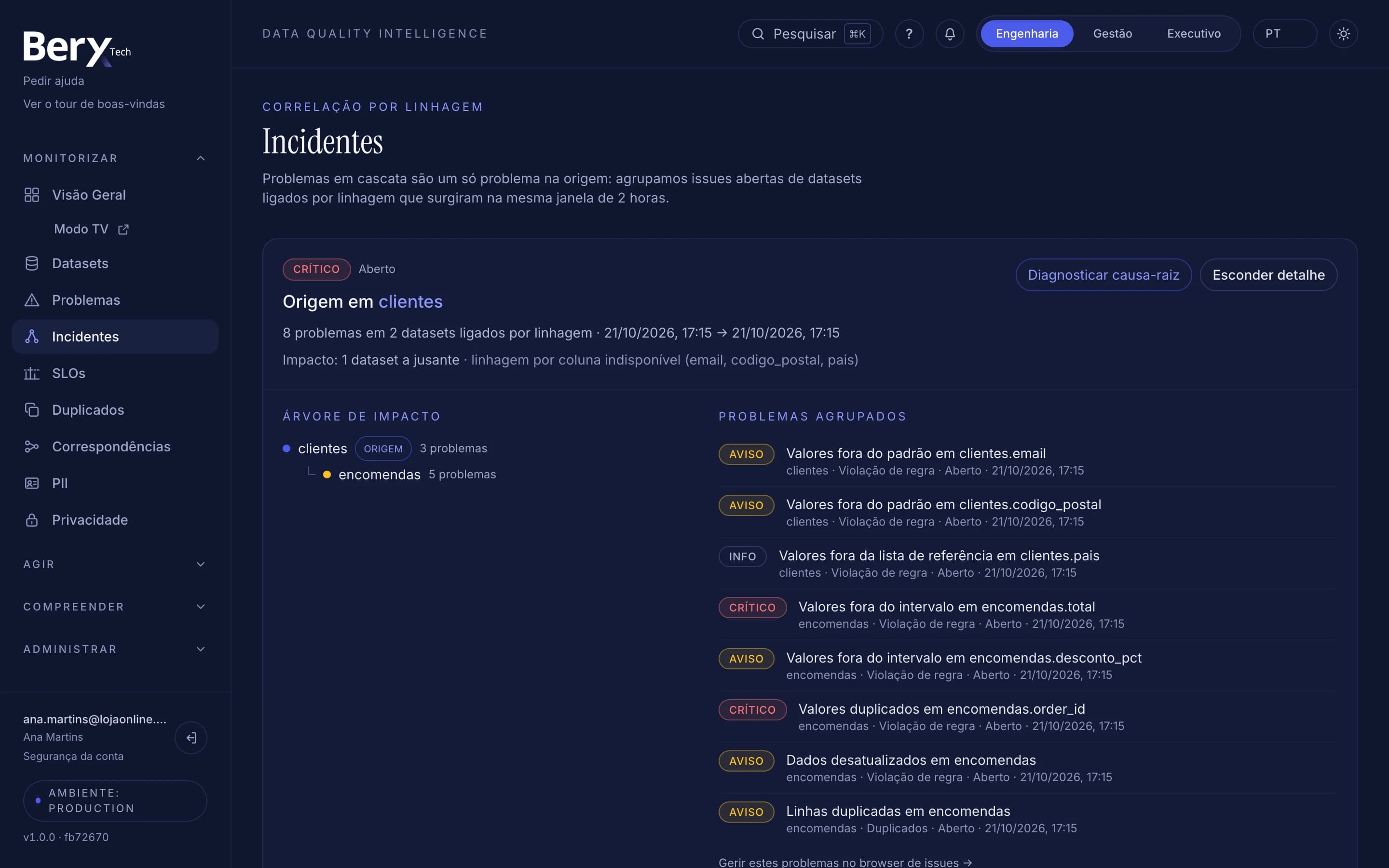The image size is (1389, 868).
Task: Open Duplicados page
Action: tap(115, 410)
